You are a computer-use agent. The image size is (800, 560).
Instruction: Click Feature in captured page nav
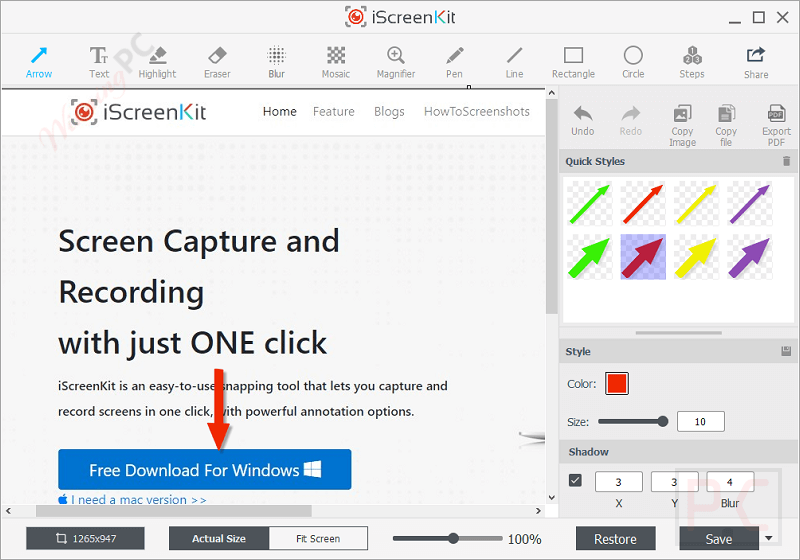coord(334,111)
